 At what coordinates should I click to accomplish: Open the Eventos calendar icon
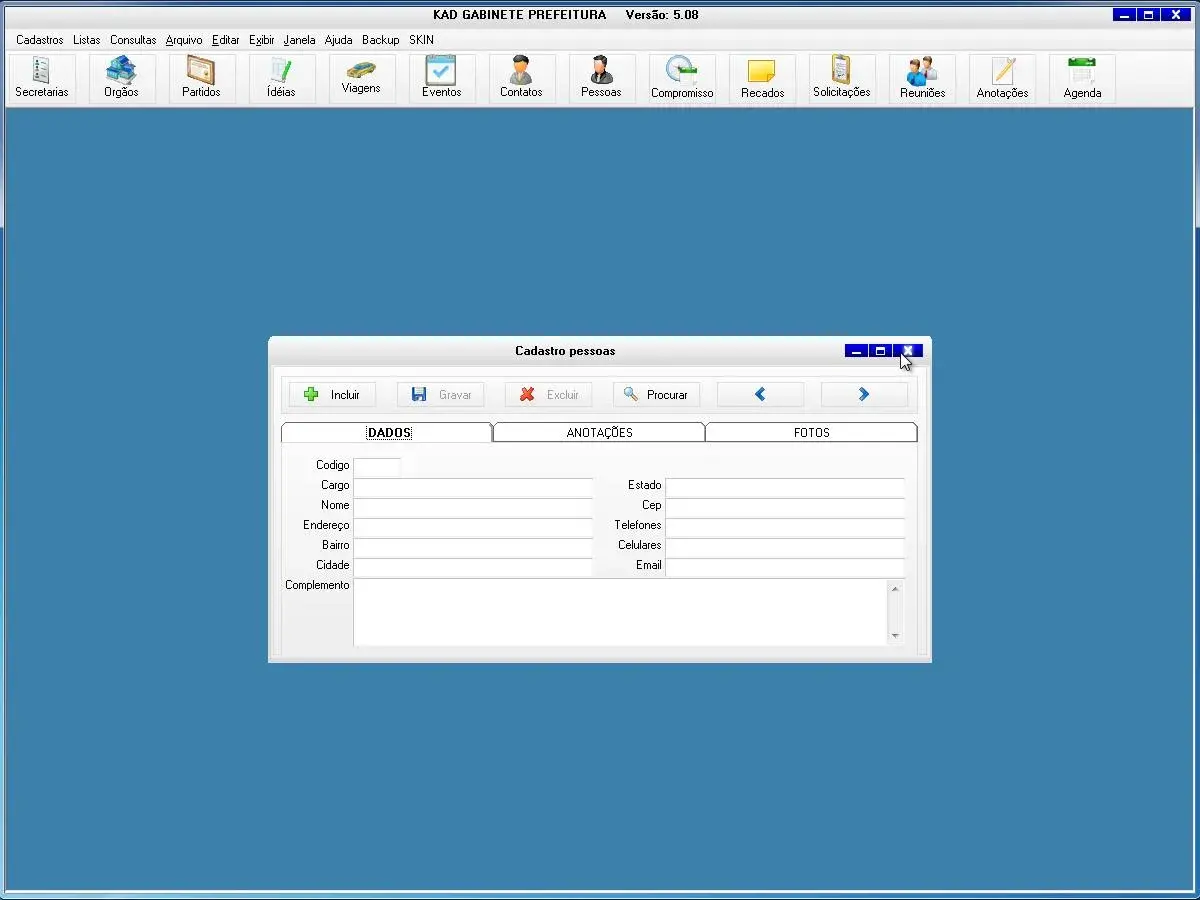442,79
